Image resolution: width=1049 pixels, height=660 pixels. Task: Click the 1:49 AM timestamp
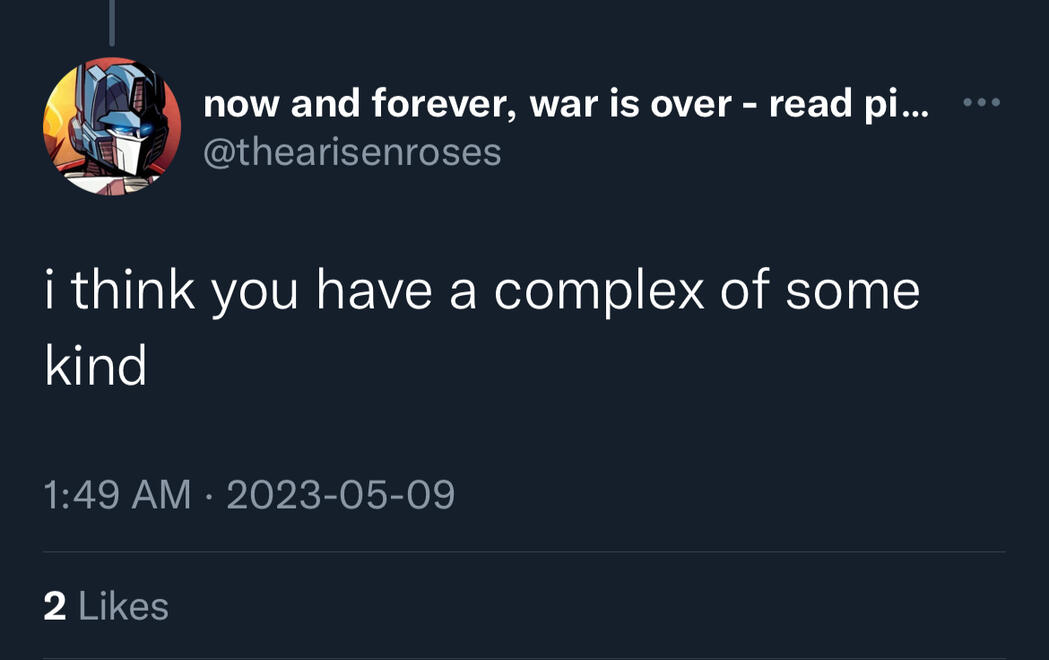click(117, 494)
